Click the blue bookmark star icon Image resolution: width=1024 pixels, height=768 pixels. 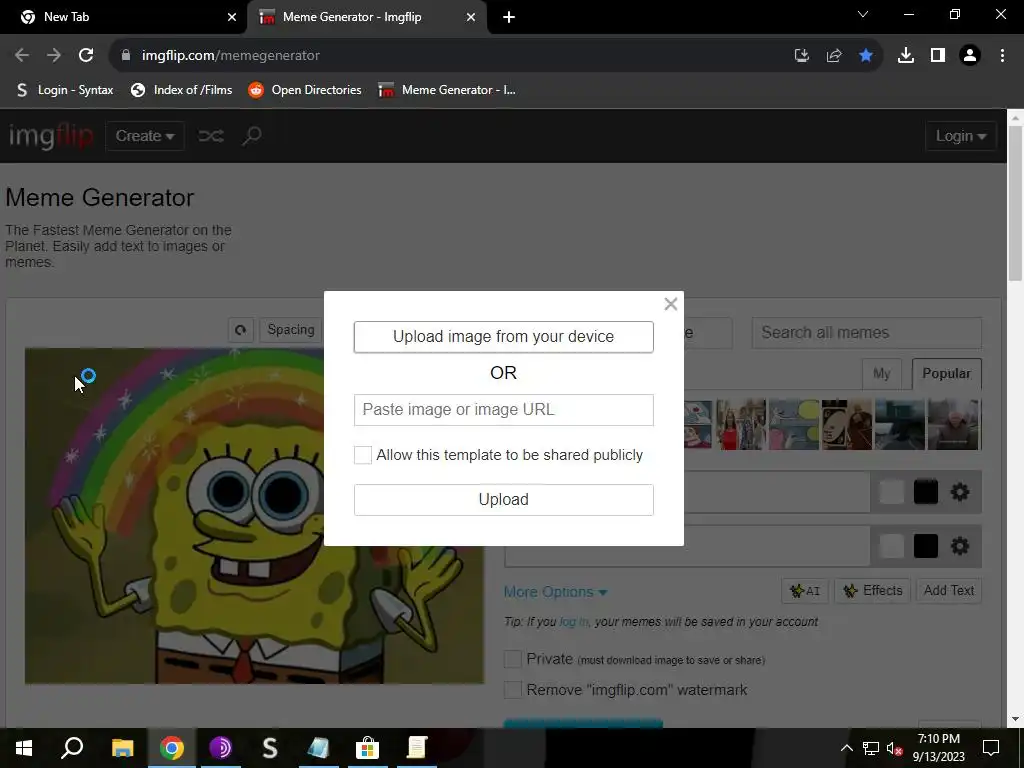866,56
